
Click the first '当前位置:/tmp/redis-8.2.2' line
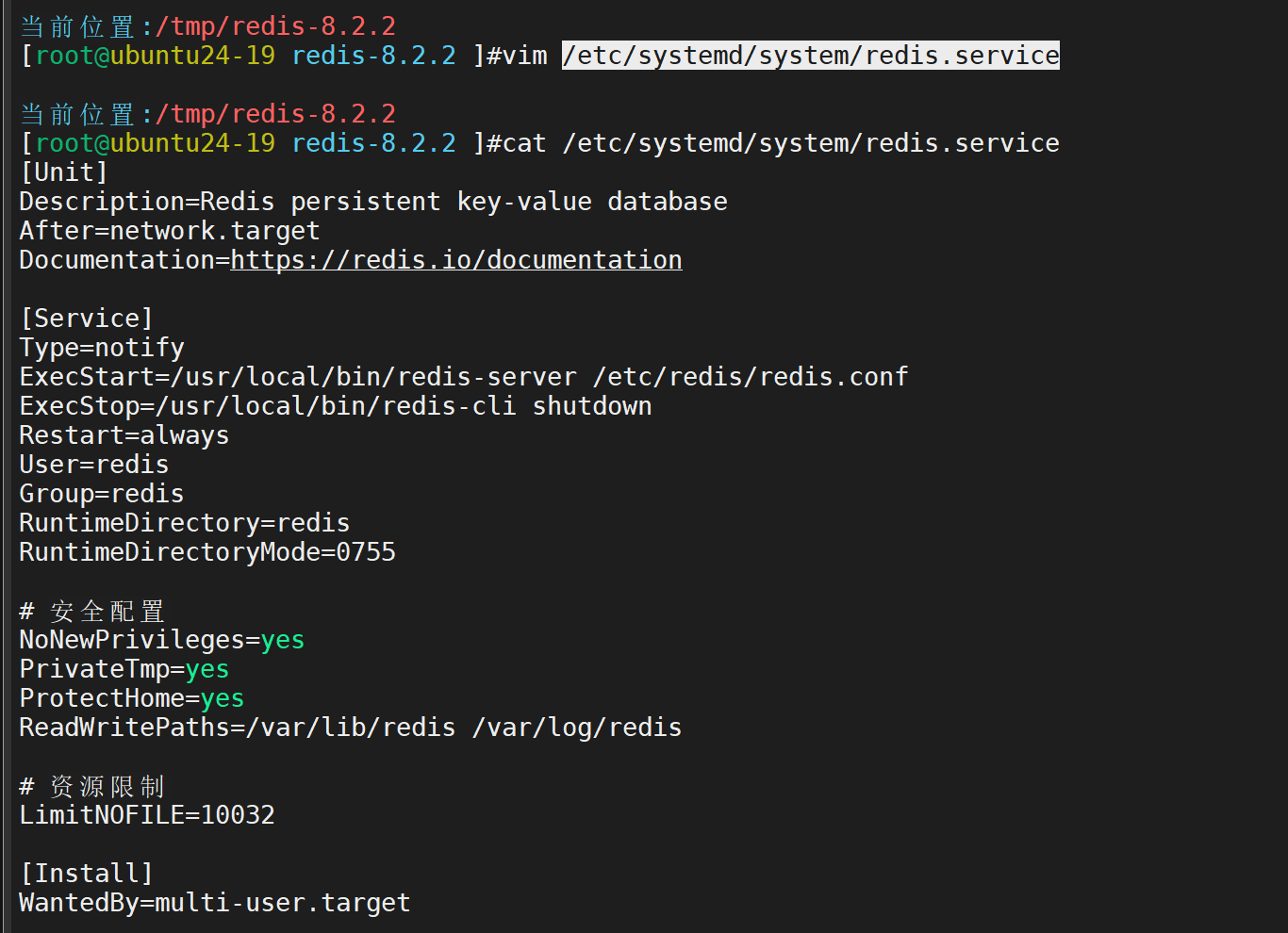tap(208, 26)
